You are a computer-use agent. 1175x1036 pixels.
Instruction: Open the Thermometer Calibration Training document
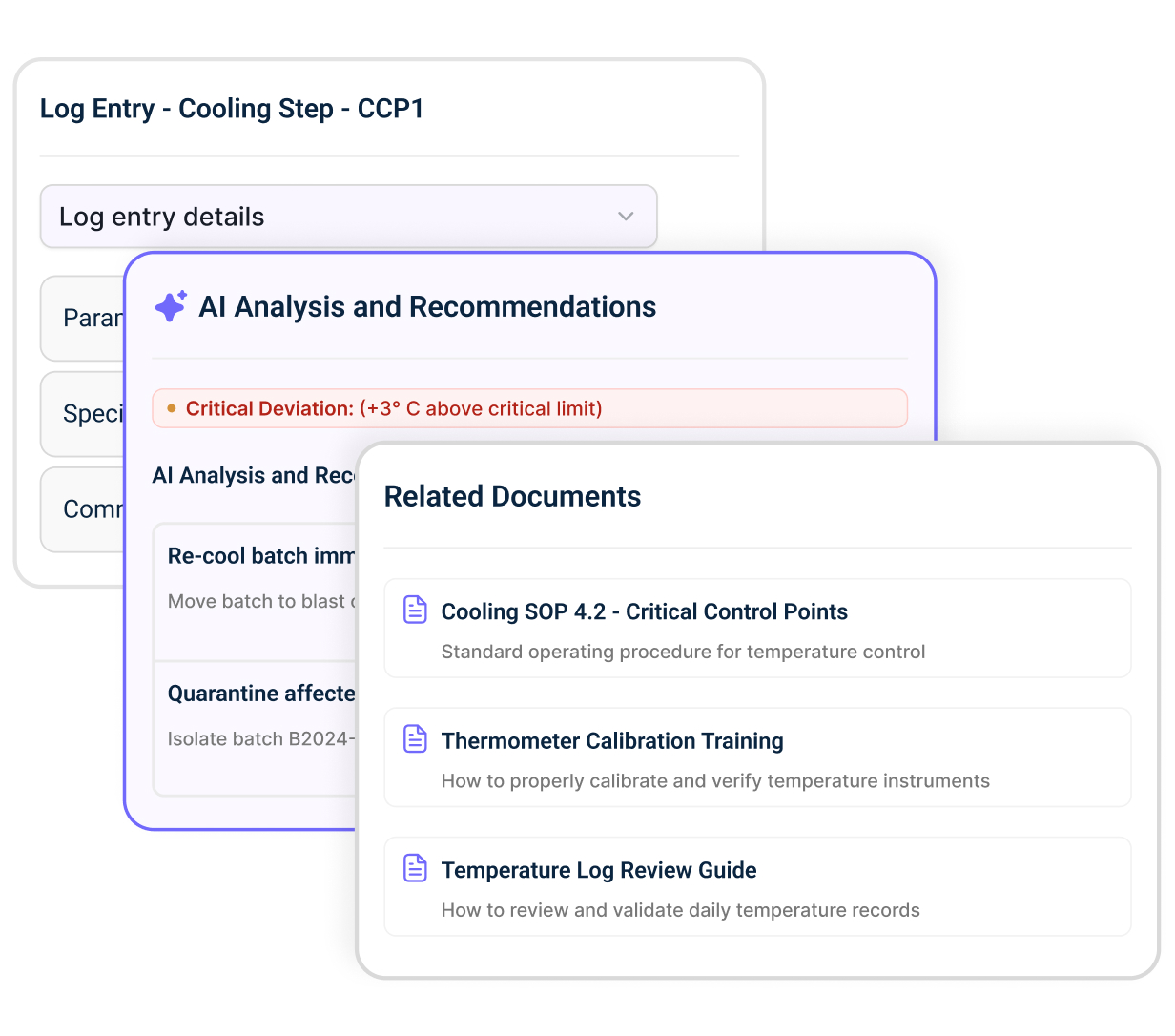tap(611, 740)
